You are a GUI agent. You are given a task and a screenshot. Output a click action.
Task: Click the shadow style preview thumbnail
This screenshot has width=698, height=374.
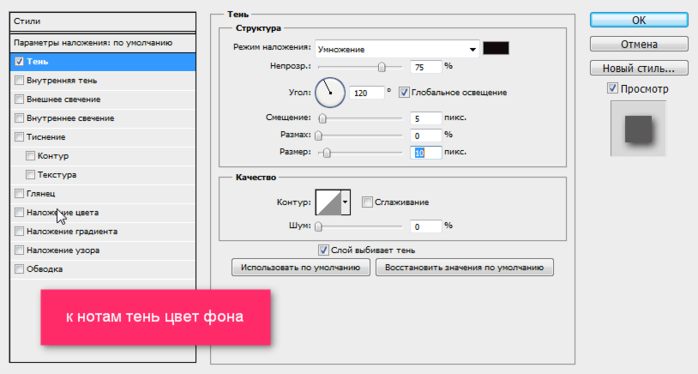click(638, 128)
